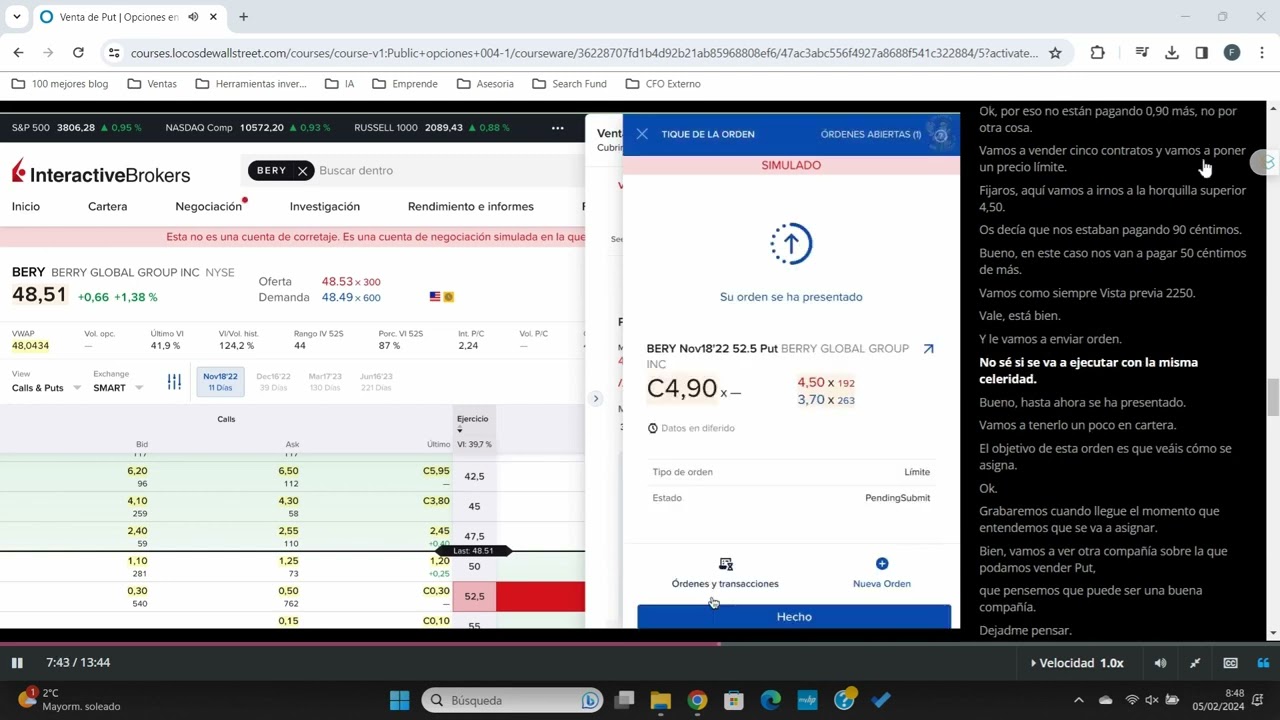
Task: Open the Cartera menu
Action: pyautogui.click(x=107, y=207)
